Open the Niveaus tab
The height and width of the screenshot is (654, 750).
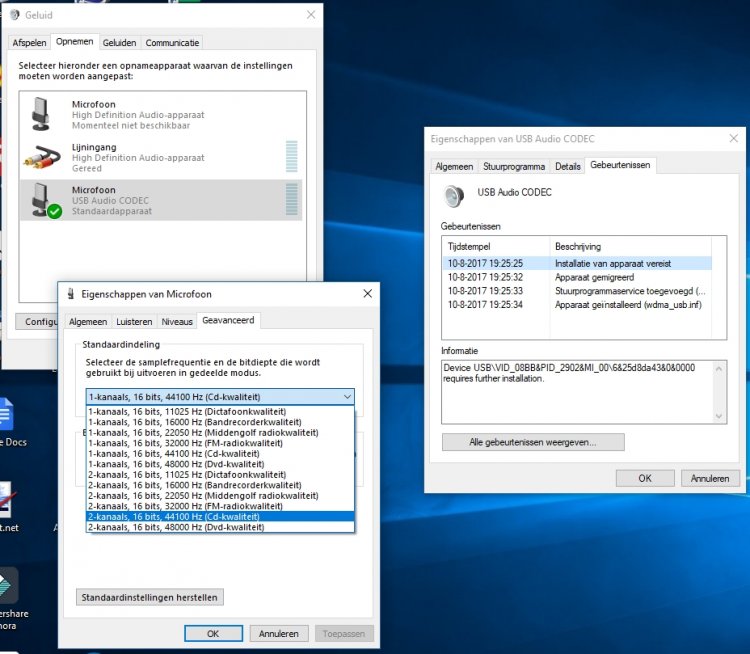click(177, 322)
